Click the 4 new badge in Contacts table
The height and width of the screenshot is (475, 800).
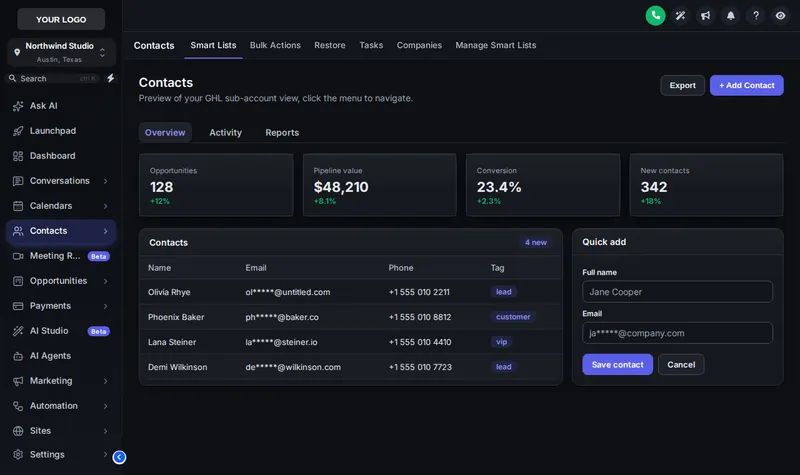pos(536,243)
